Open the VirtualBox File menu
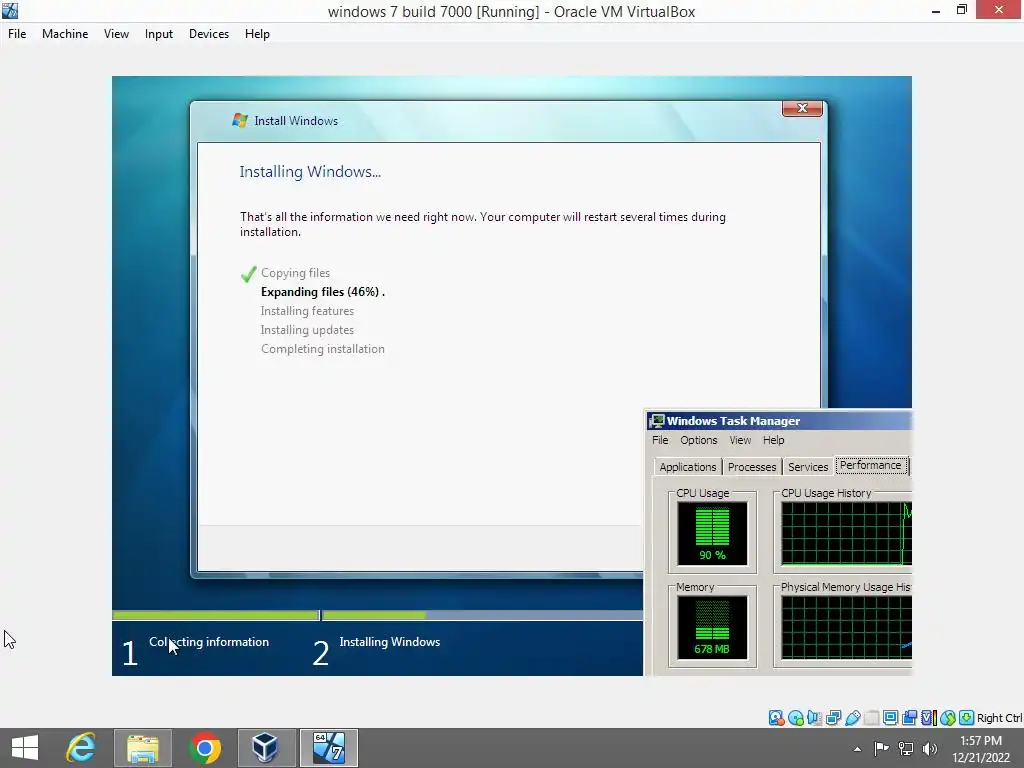 17,34
